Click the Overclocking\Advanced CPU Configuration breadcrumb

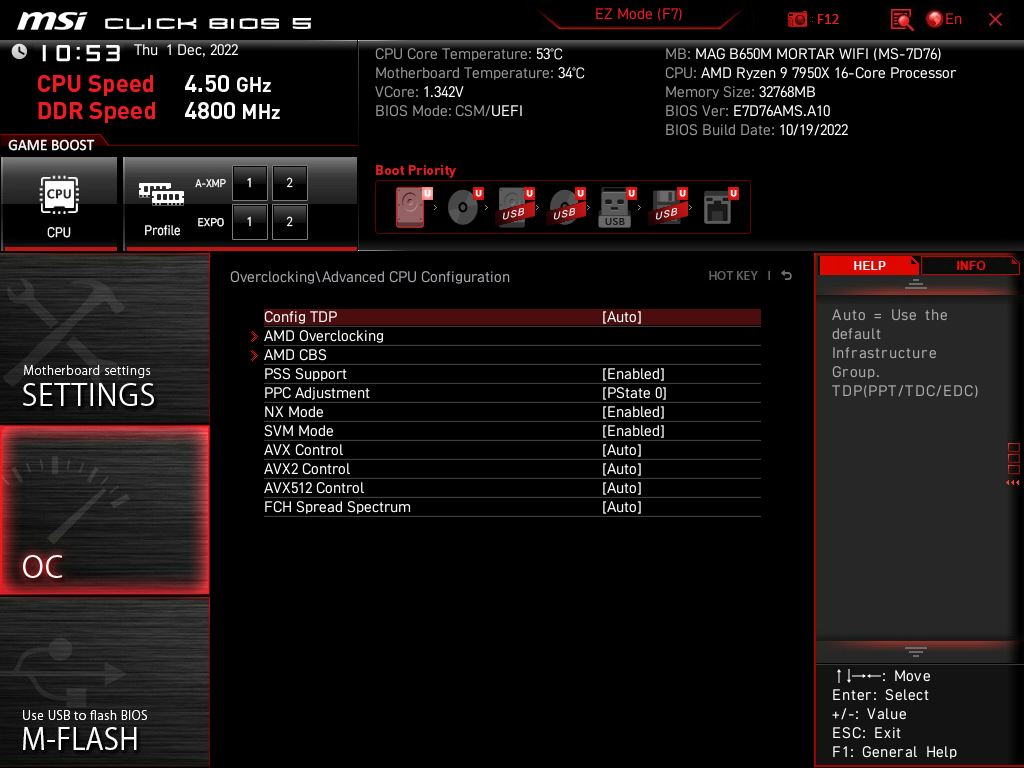[x=370, y=277]
